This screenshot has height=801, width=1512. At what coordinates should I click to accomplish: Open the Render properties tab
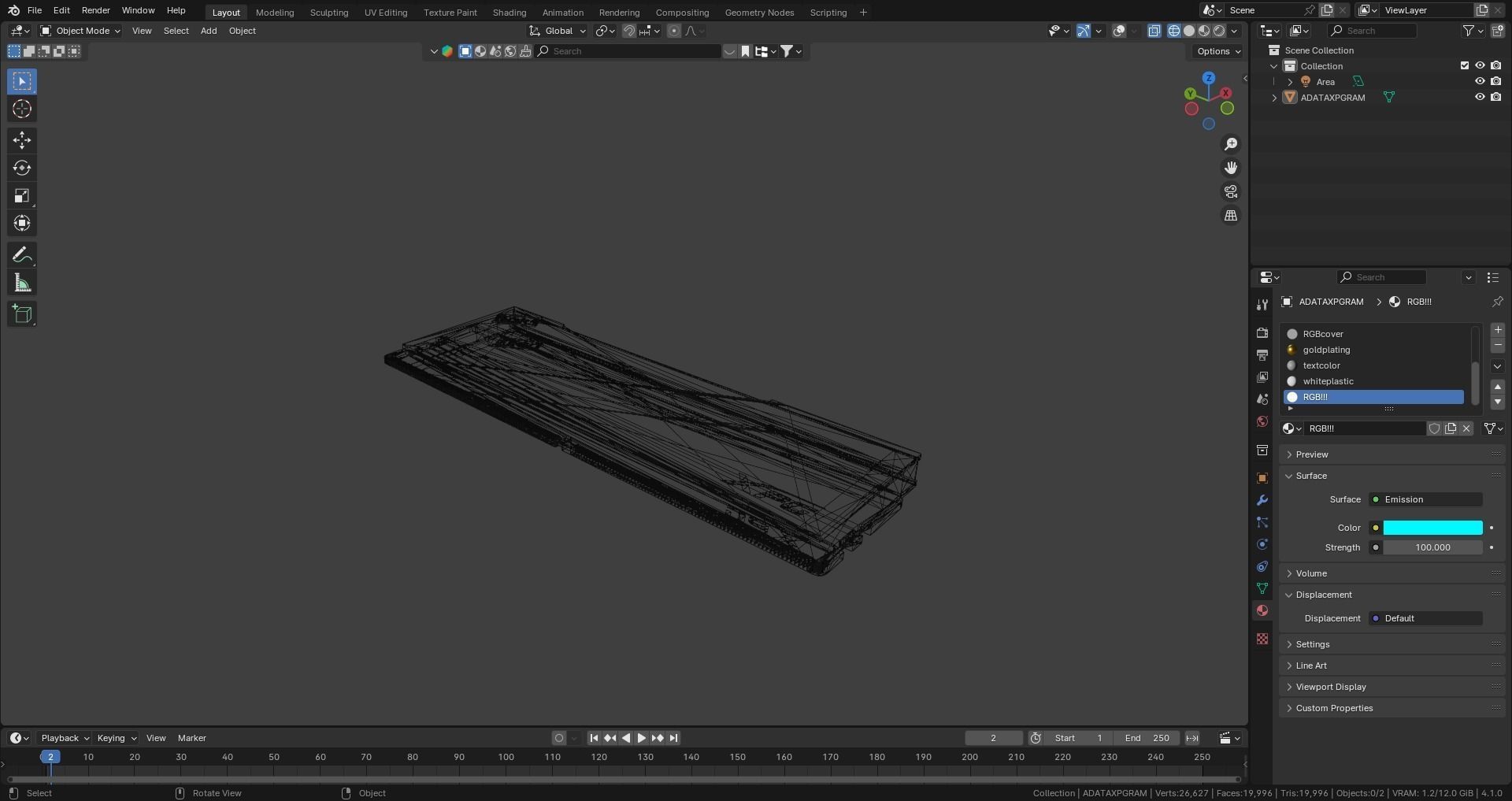tap(1262, 333)
